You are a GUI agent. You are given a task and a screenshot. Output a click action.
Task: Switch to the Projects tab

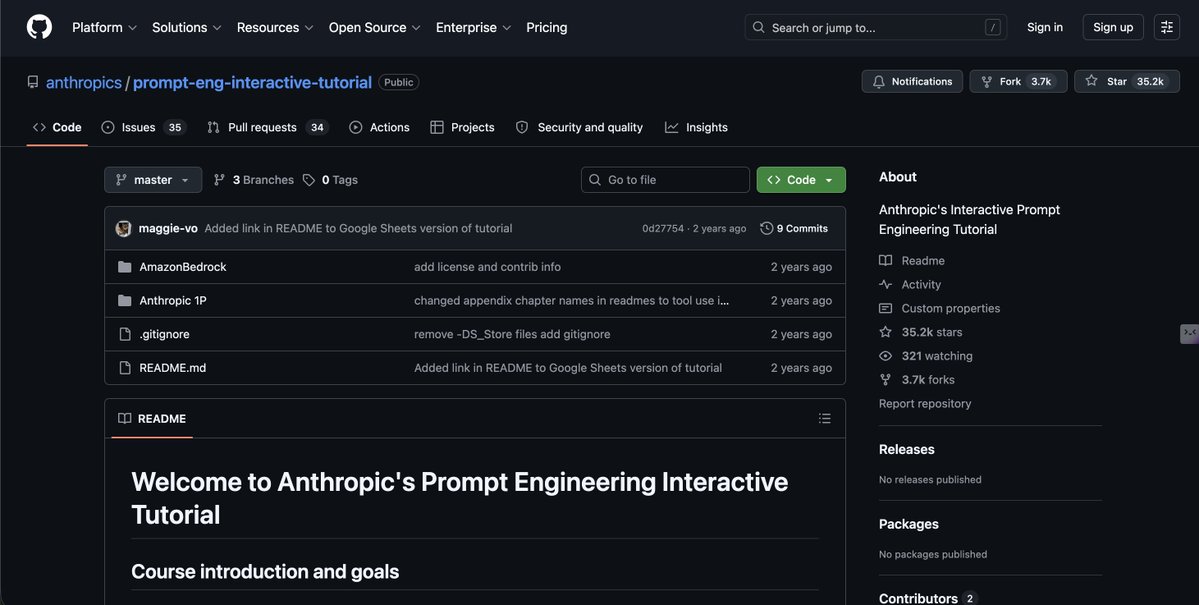point(463,128)
